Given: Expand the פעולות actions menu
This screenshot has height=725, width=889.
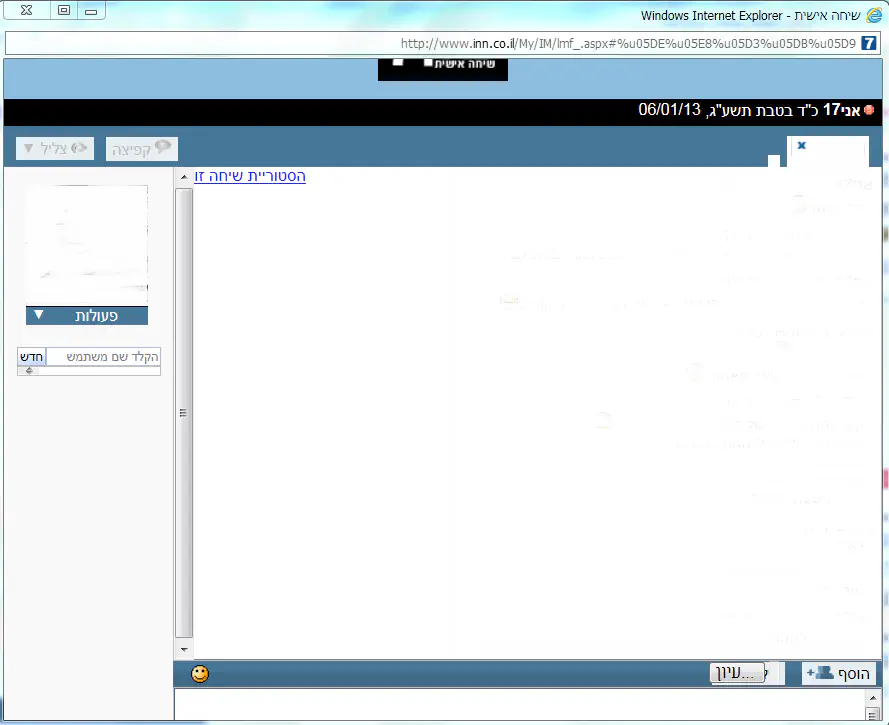Looking at the screenshot, I should pyautogui.click(x=87, y=316).
